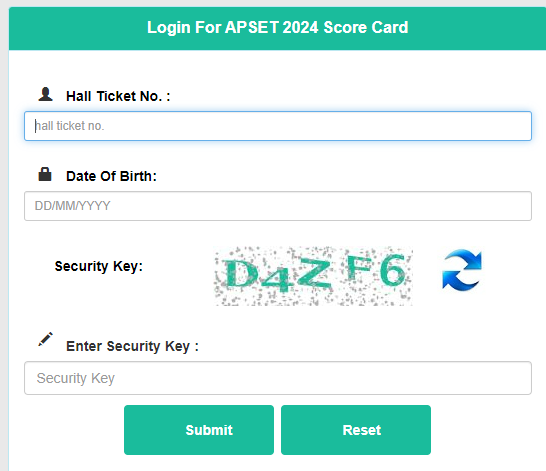Focus the hall ticket no. input field
The width and height of the screenshot is (546, 471).
(x=278, y=126)
